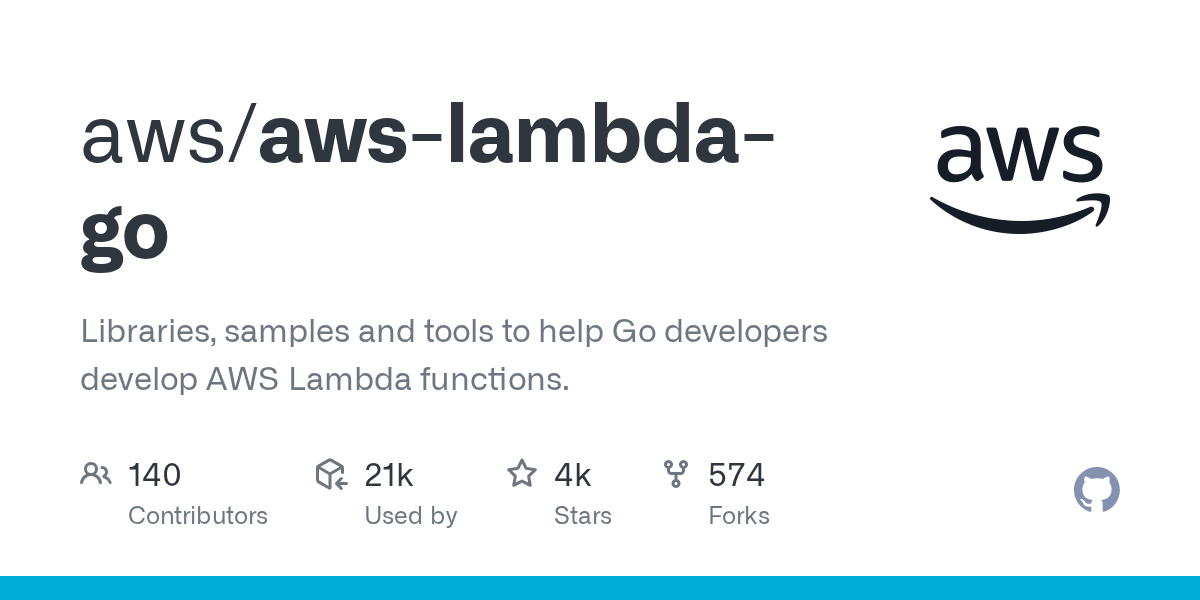Click the GitHub Octocat logo
Viewport: 1200px width, 600px height.
(x=1096, y=490)
